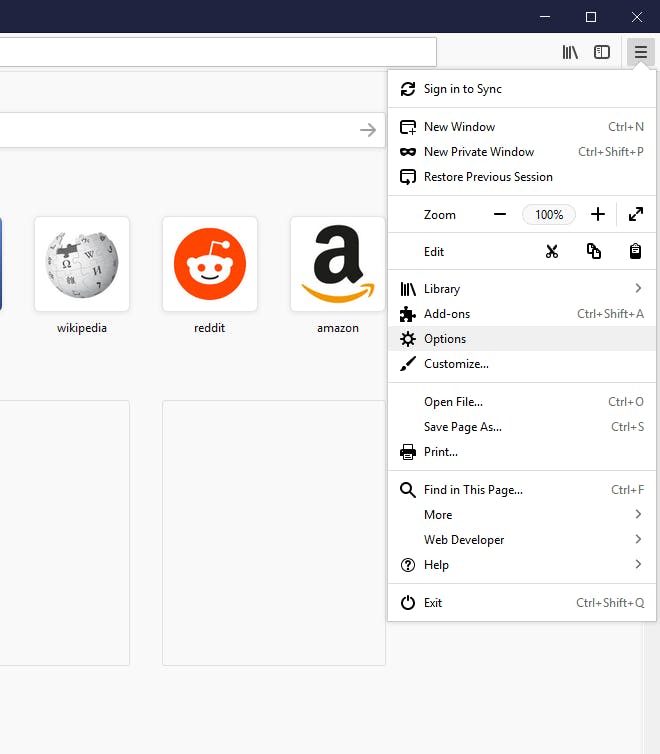The image size is (660, 754).
Task: Open the Reddit top site tile
Action: pyautogui.click(x=210, y=265)
